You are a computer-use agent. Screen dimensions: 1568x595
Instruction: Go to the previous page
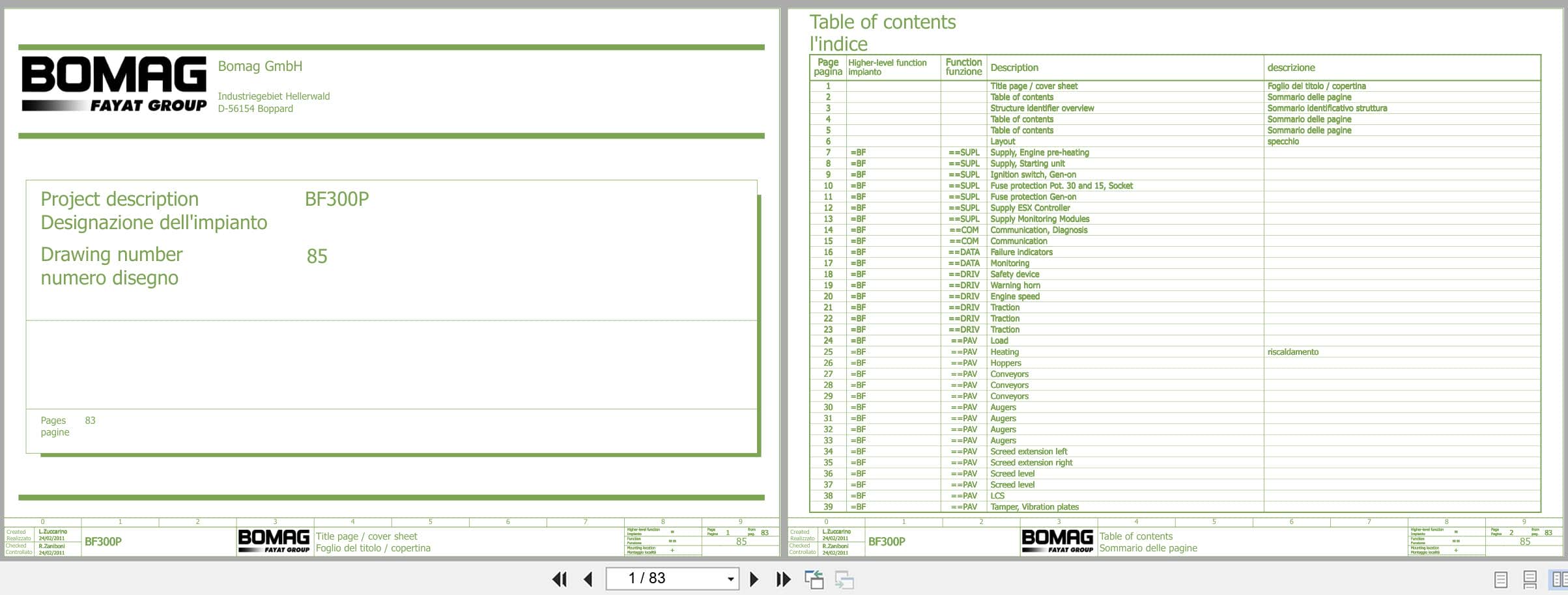[x=588, y=579]
